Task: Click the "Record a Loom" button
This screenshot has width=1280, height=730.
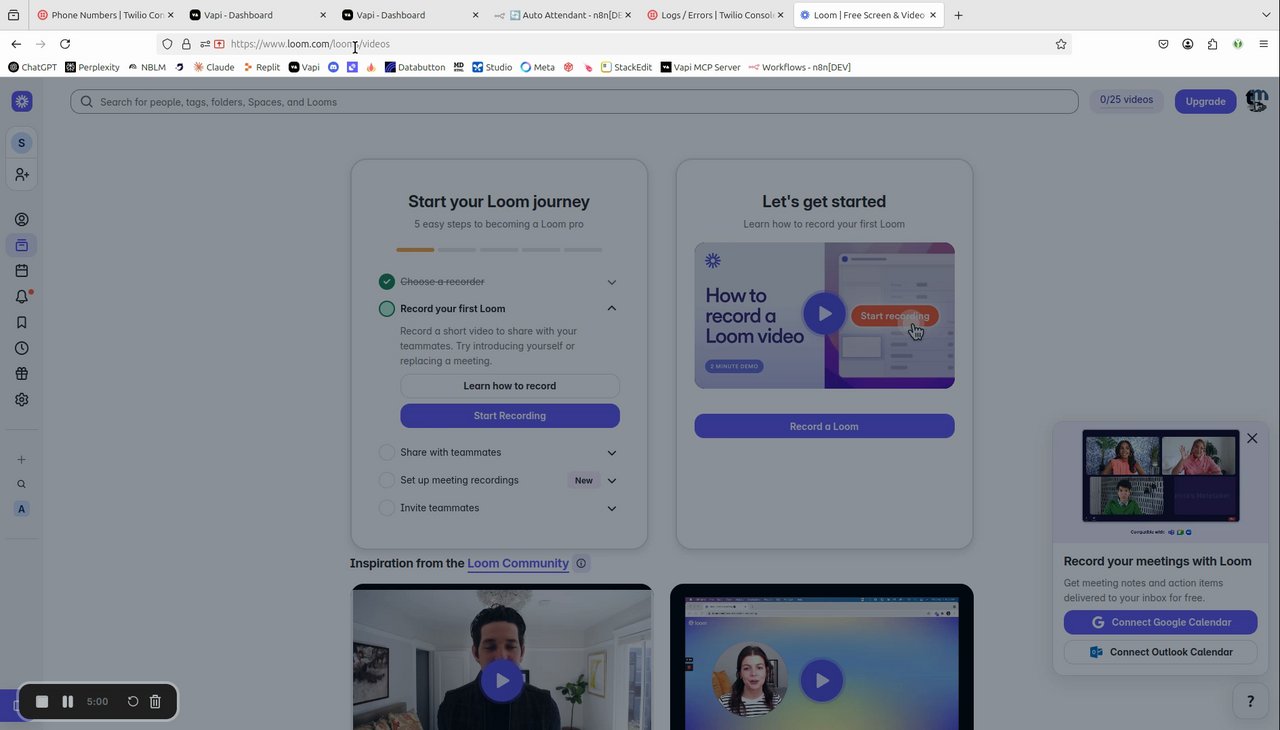Action: (x=824, y=426)
